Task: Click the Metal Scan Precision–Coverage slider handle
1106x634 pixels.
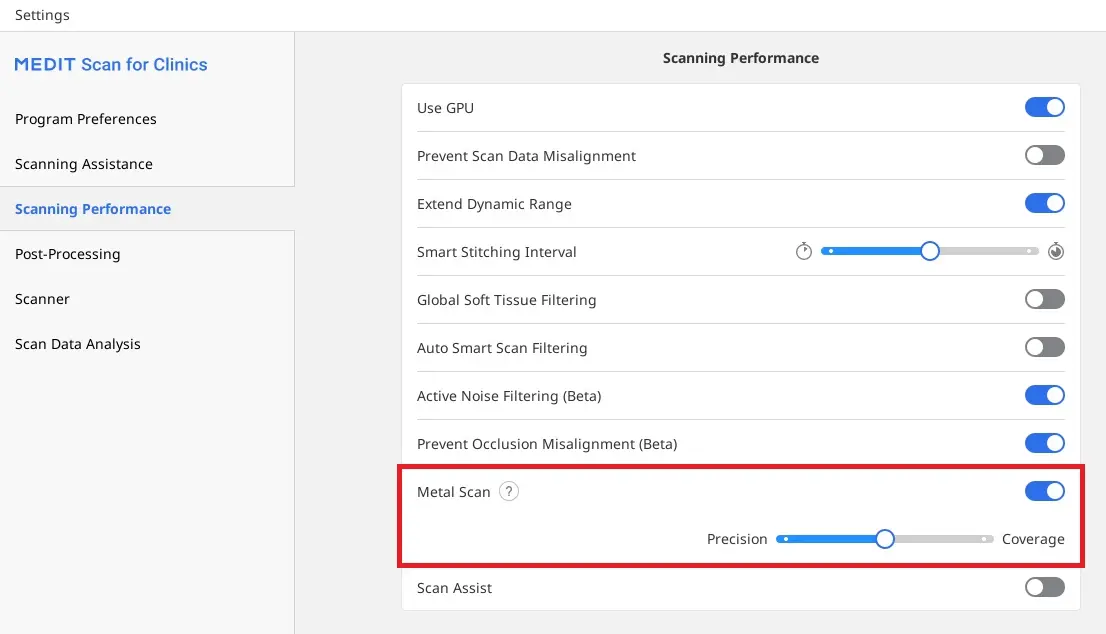Action: tap(885, 539)
